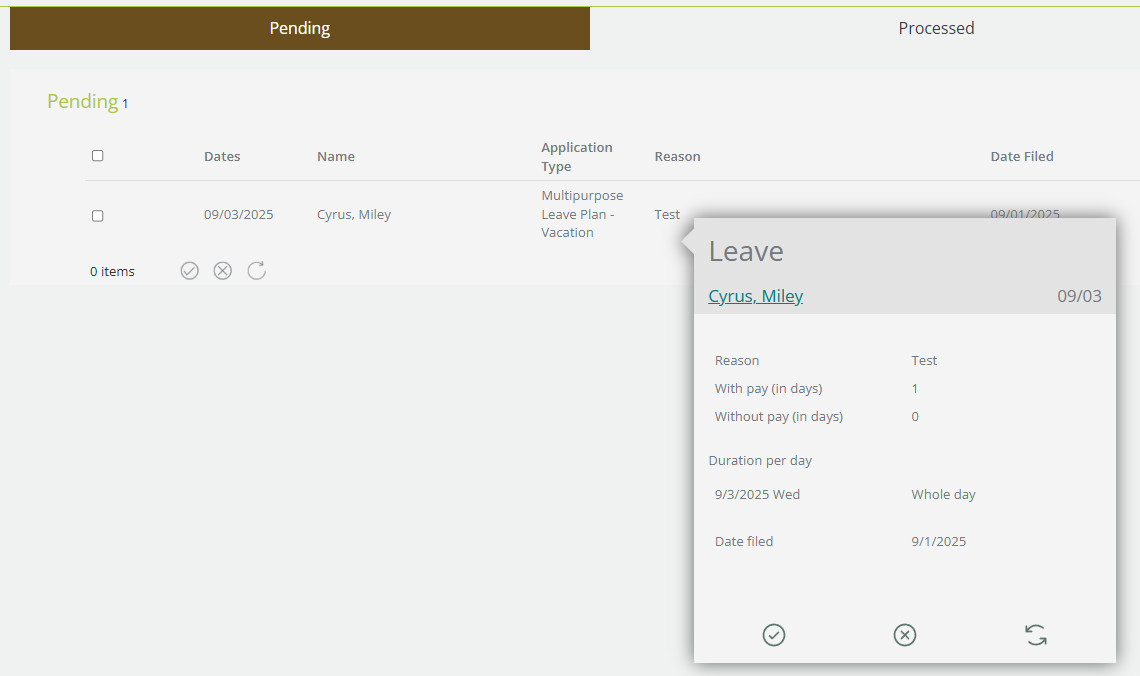Click the bulk approve checkmark icon below the table

(190, 271)
